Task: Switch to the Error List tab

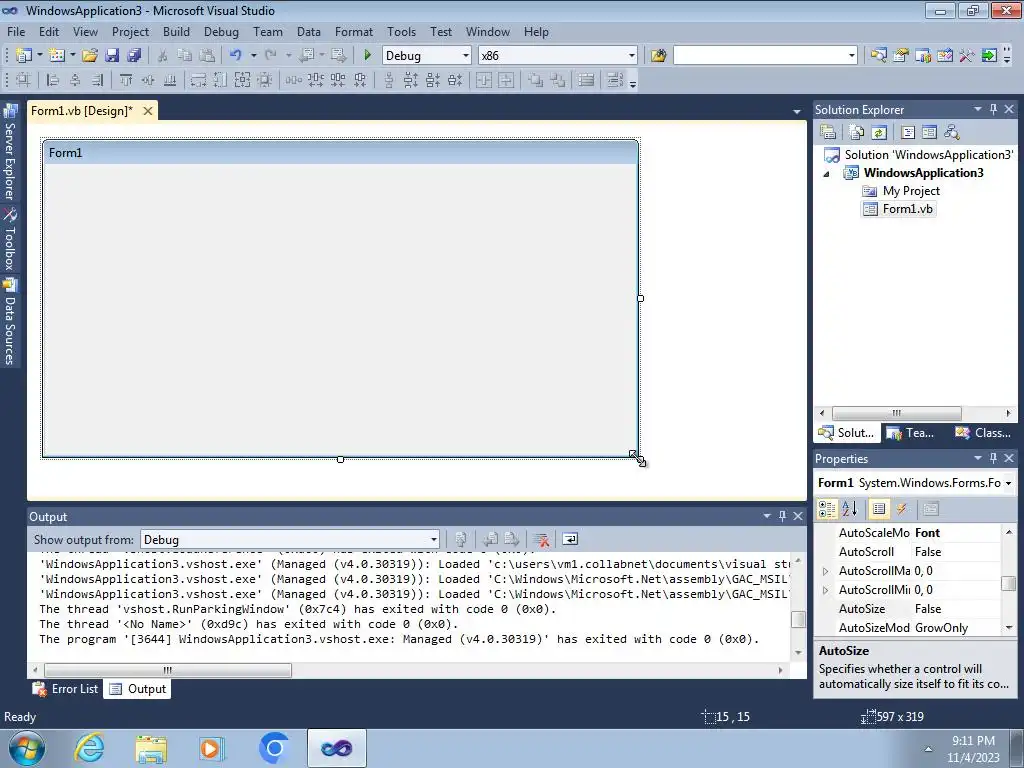Action: 67,689
